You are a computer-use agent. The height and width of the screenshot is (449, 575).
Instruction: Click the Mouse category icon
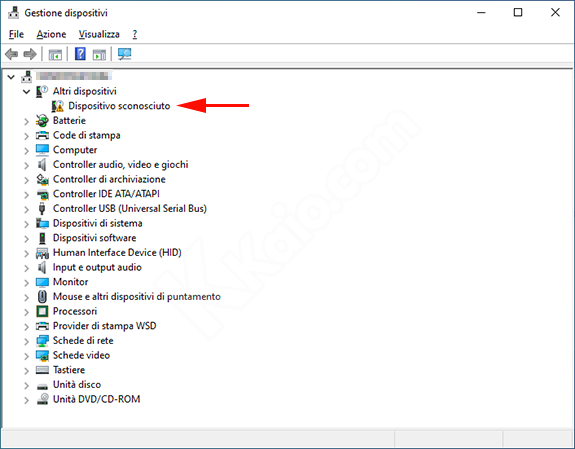tap(42, 296)
